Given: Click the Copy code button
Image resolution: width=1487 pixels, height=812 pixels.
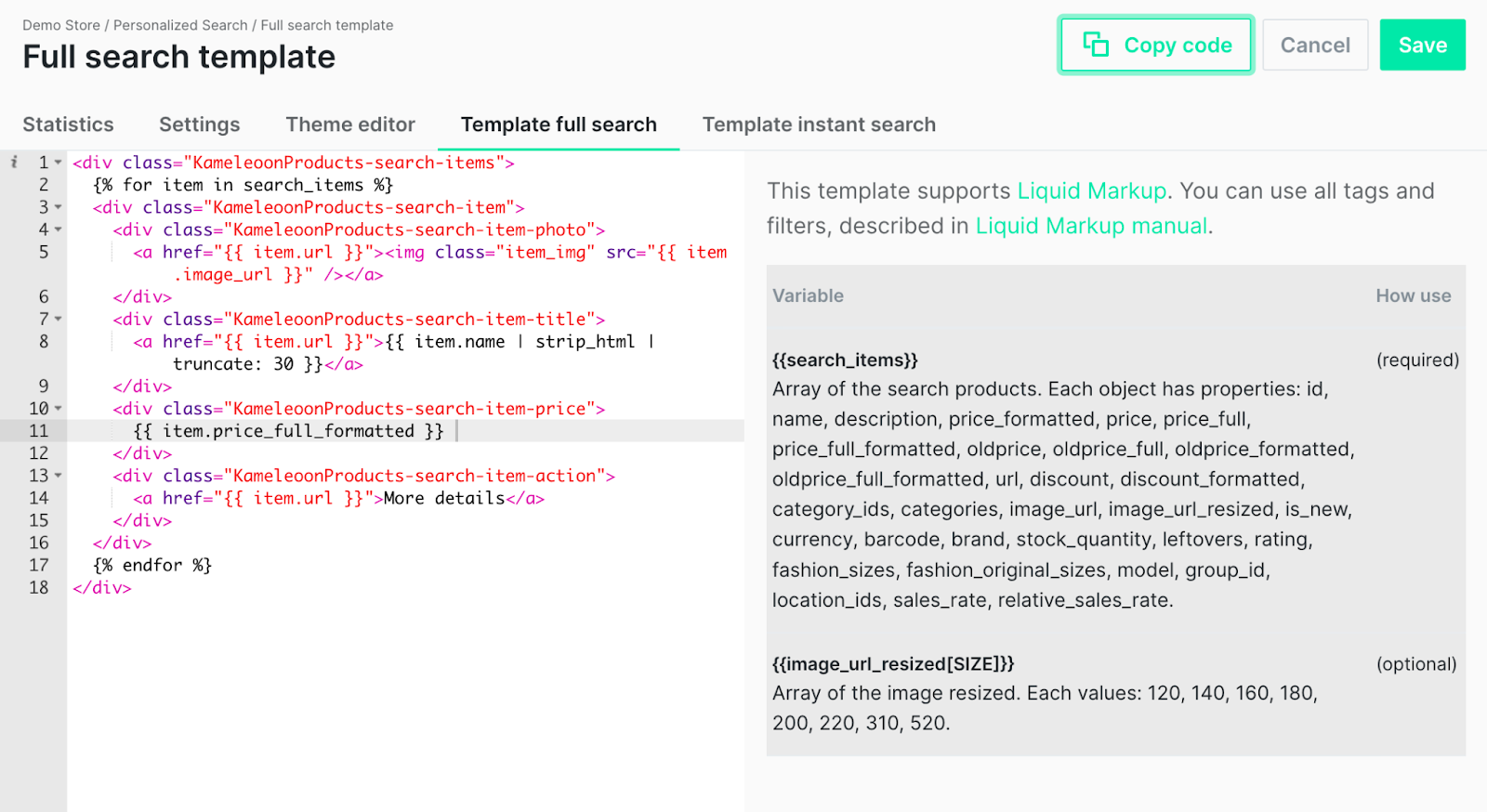Looking at the screenshot, I should [1156, 45].
